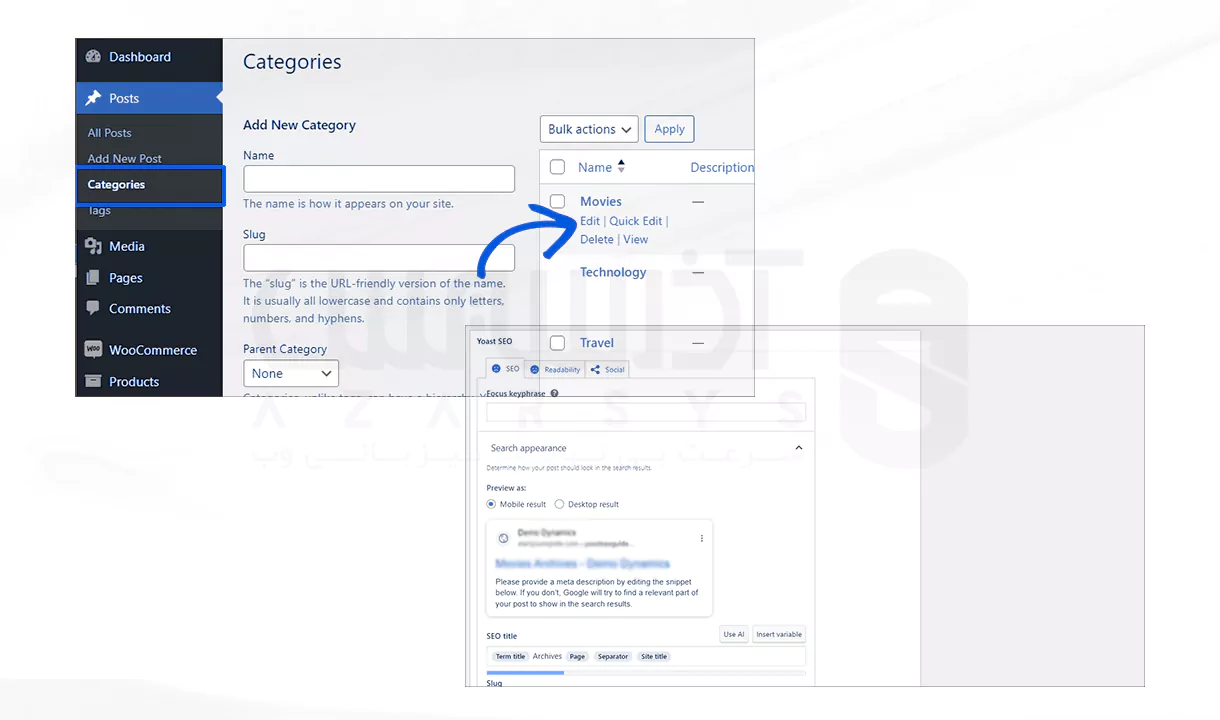
Task: Open the Bulk actions dropdown
Action: click(x=589, y=129)
